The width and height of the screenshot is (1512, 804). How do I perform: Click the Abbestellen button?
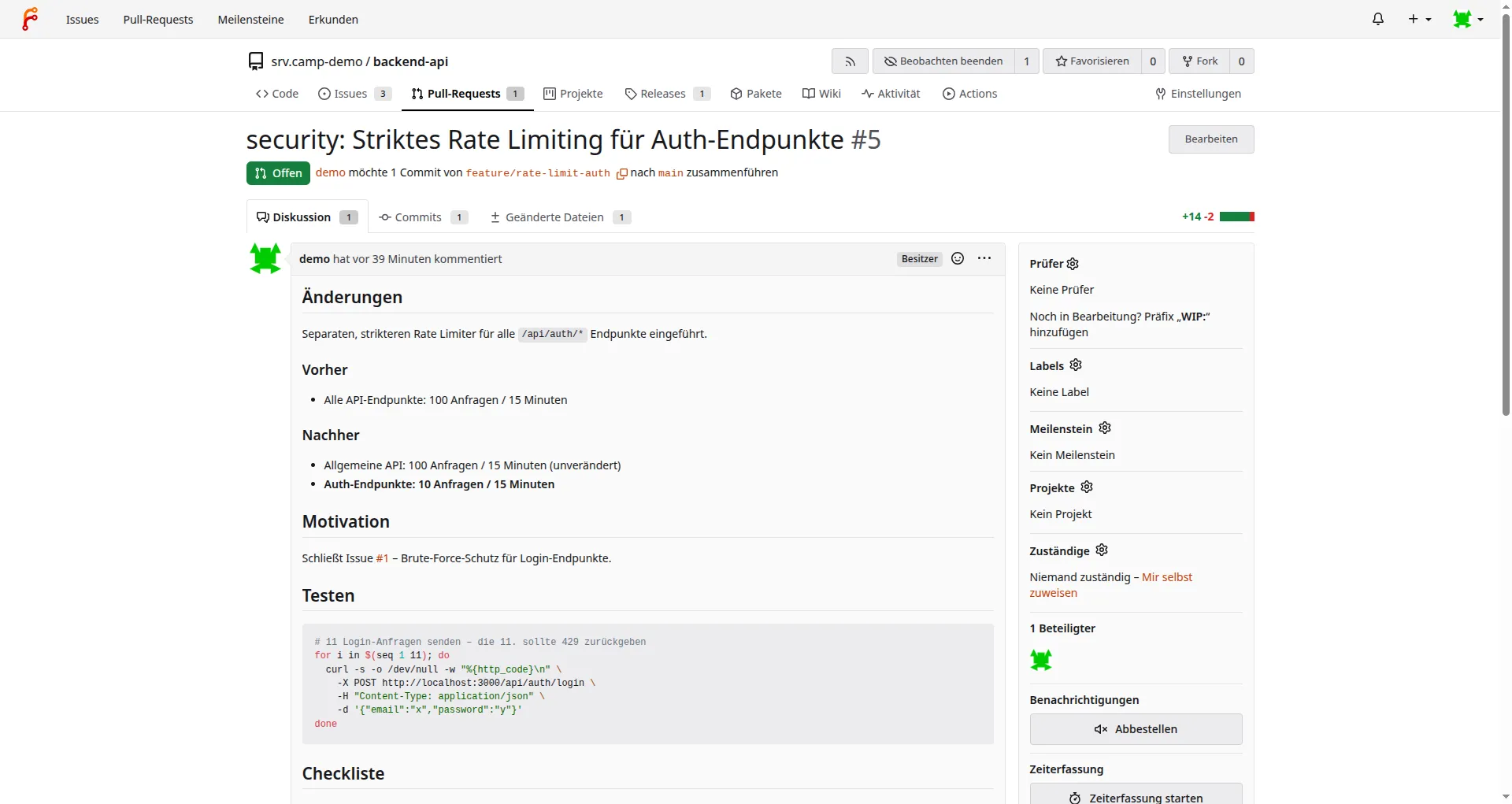[x=1136, y=729]
